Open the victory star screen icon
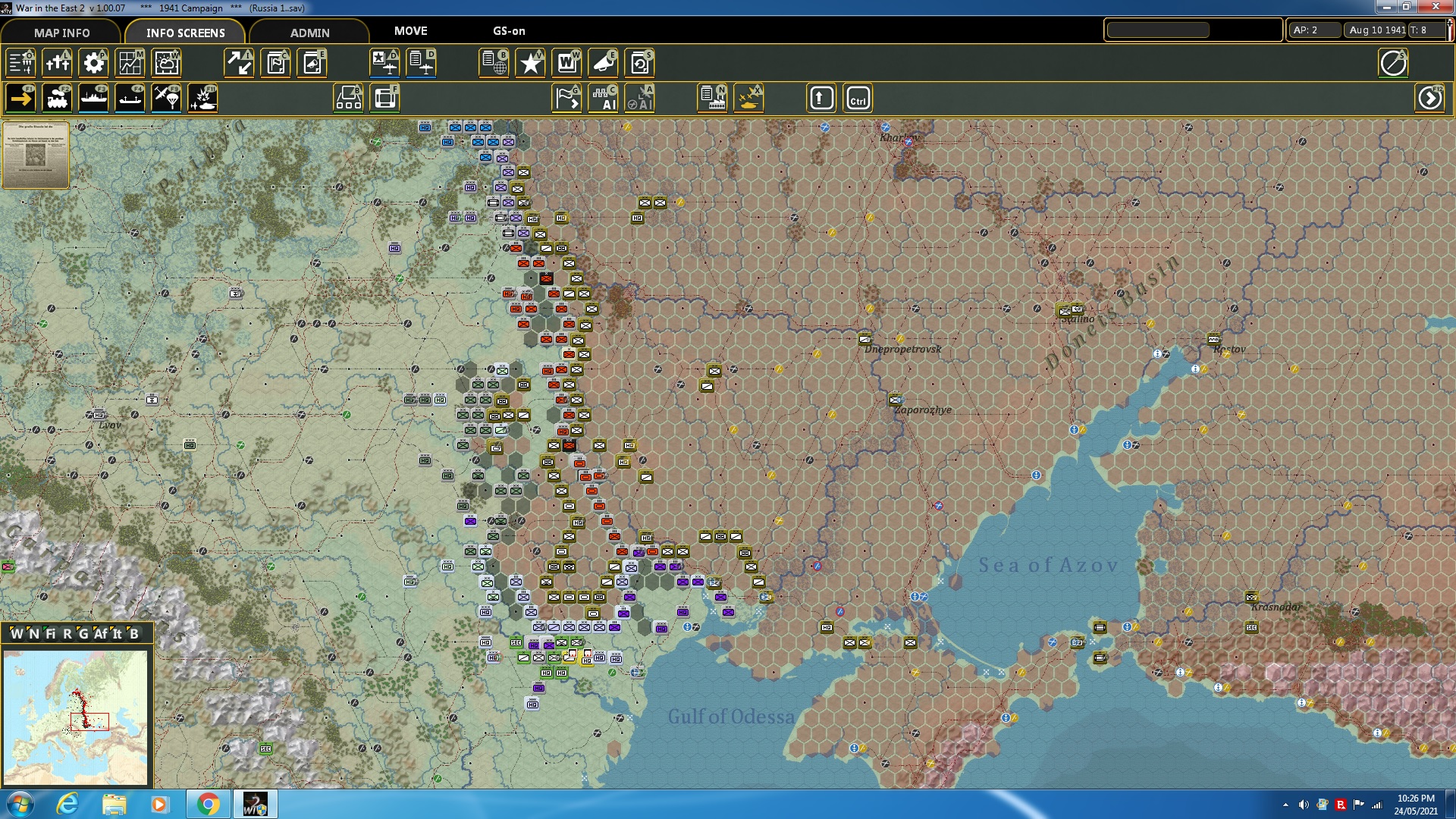The image size is (1456, 819). point(530,63)
